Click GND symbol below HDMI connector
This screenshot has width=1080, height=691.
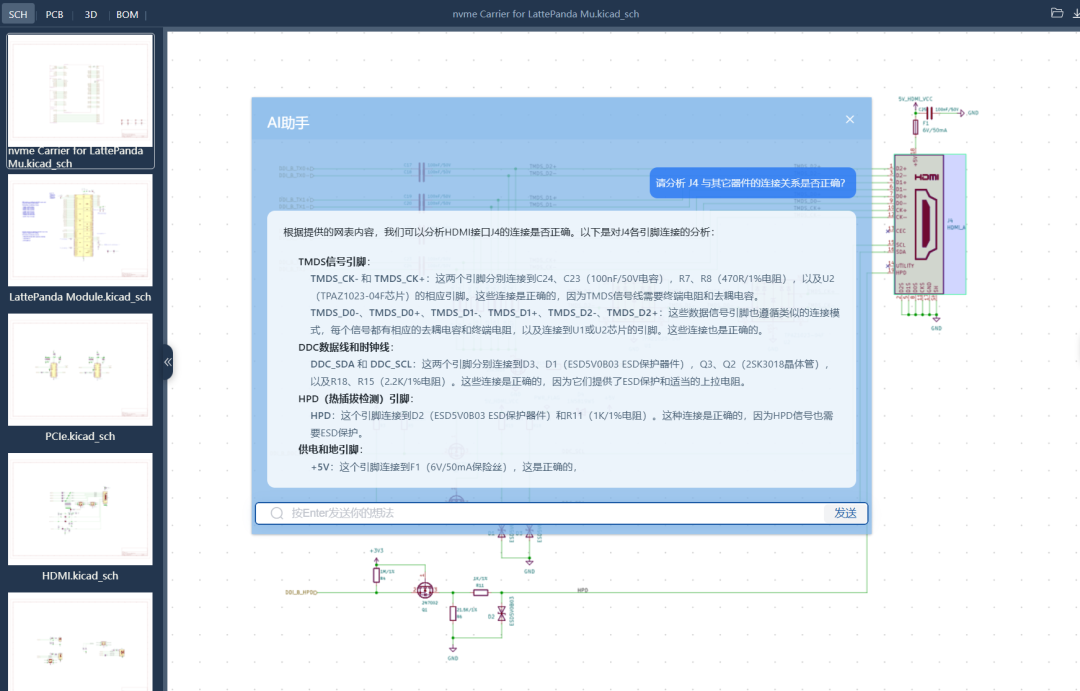pos(936,321)
